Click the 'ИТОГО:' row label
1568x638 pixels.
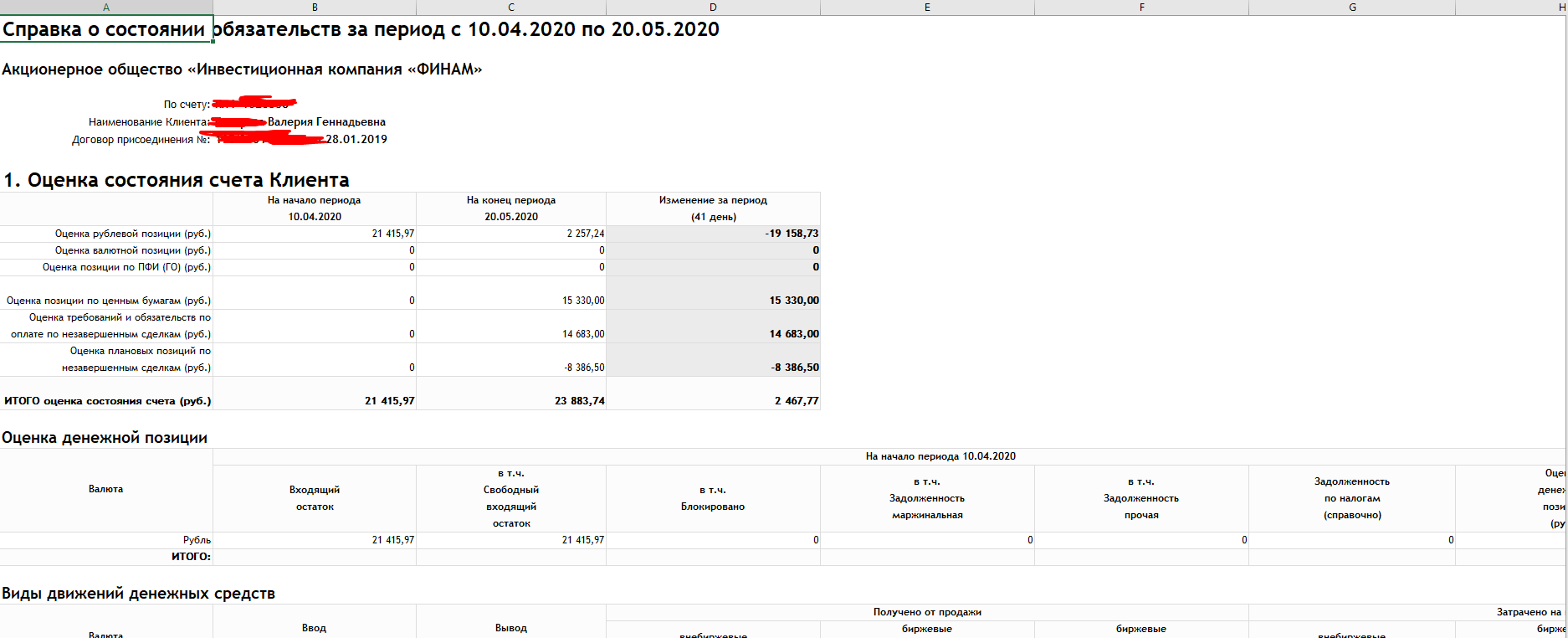191,557
